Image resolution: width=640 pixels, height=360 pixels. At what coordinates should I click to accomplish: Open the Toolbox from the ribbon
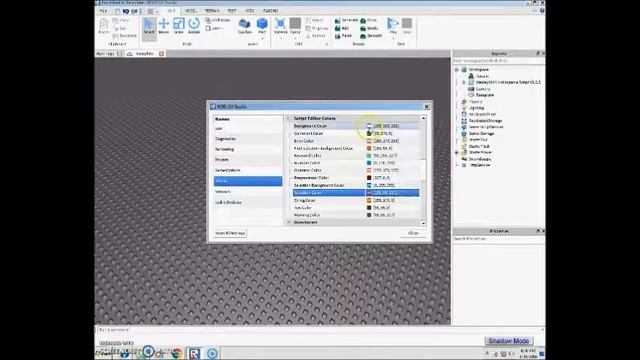(x=244, y=27)
